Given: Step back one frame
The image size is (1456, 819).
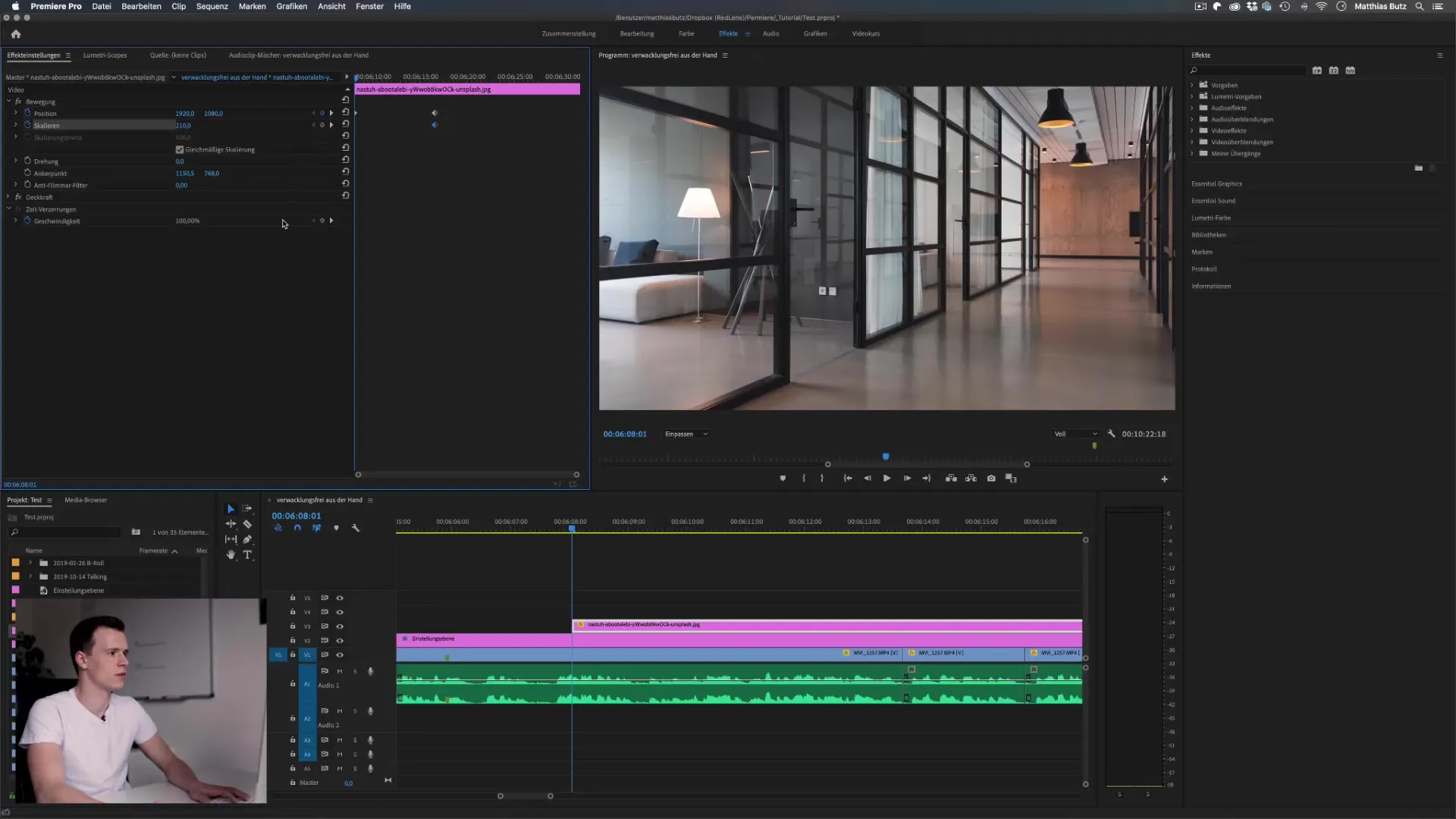Looking at the screenshot, I should 868,479.
